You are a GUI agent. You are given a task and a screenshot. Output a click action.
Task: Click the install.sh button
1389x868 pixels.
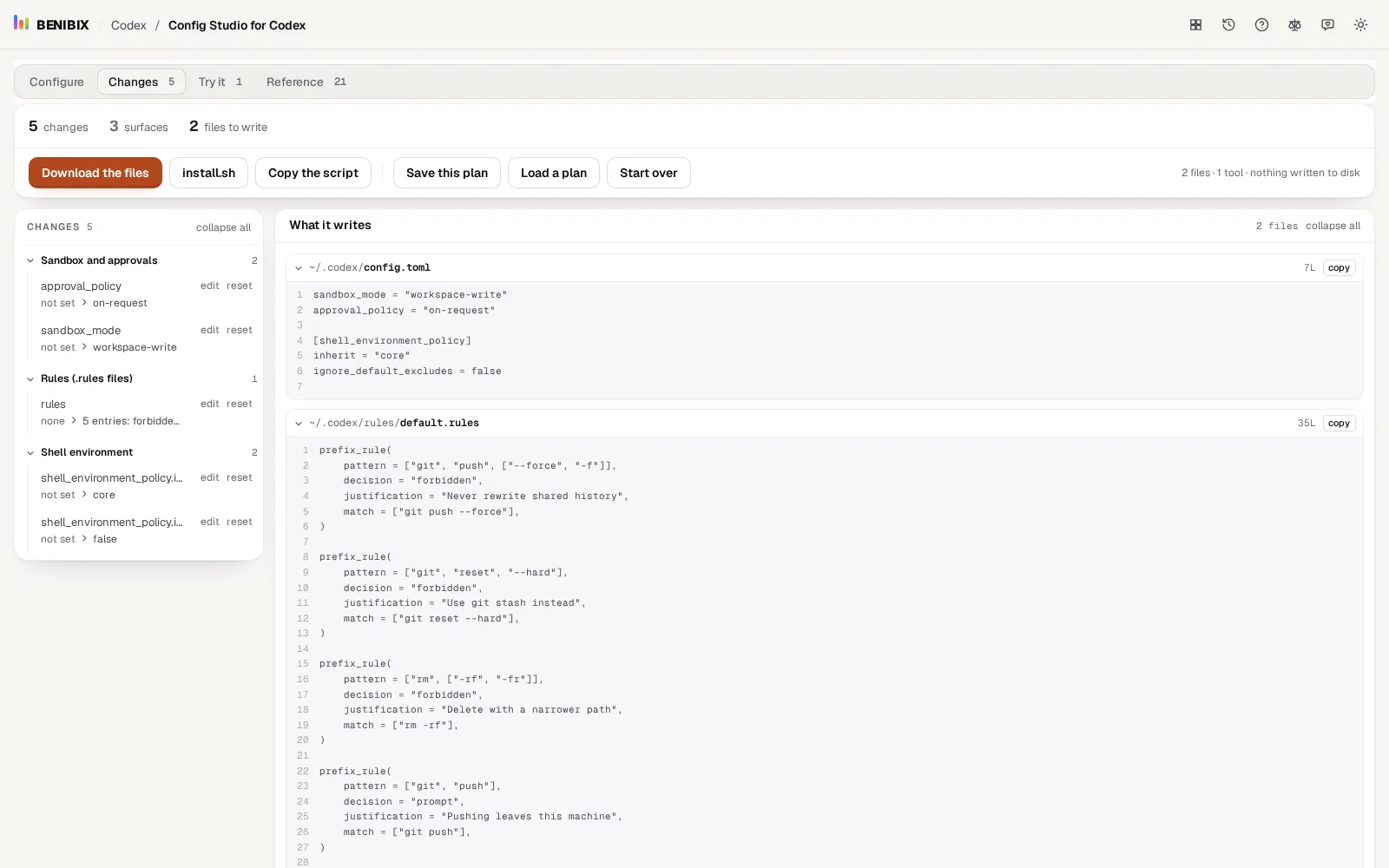pyautogui.click(x=208, y=173)
